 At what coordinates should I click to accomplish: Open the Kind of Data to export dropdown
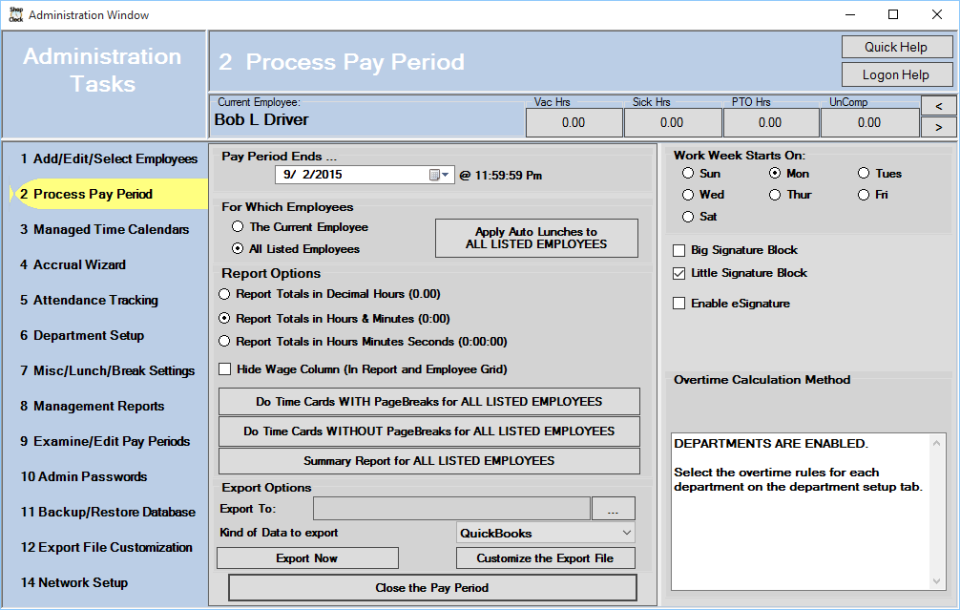[x=629, y=532]
